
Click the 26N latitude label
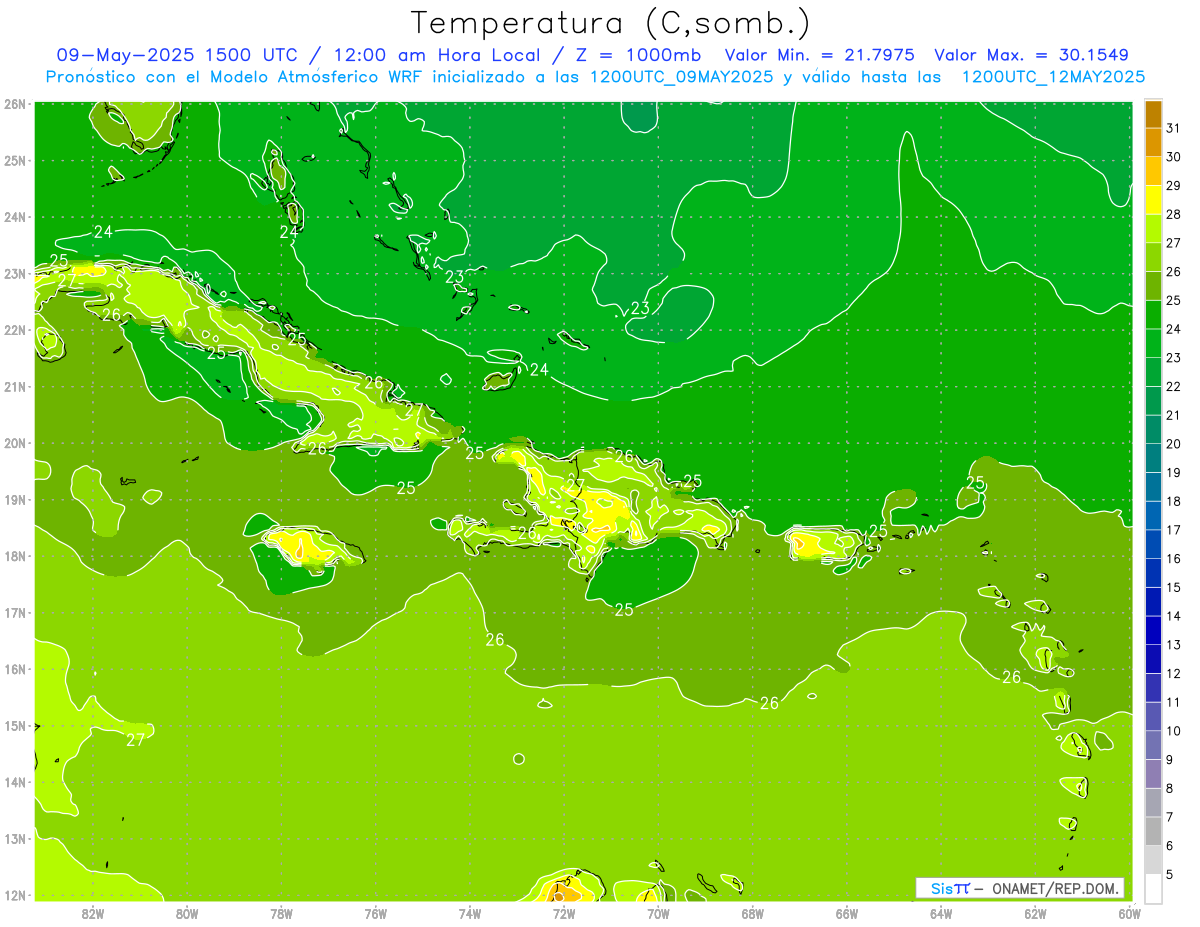(15, 104)
